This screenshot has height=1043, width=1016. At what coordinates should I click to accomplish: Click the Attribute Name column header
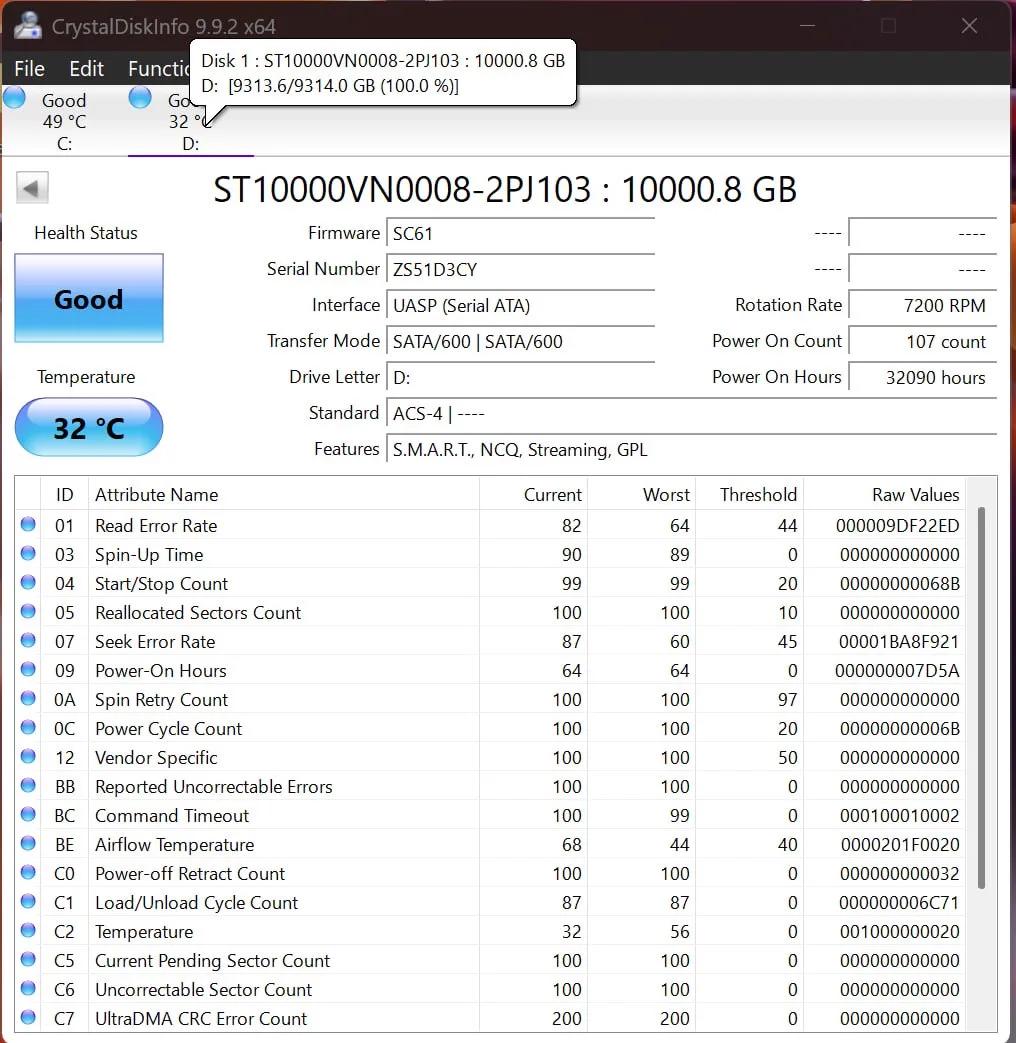(283, 494)
